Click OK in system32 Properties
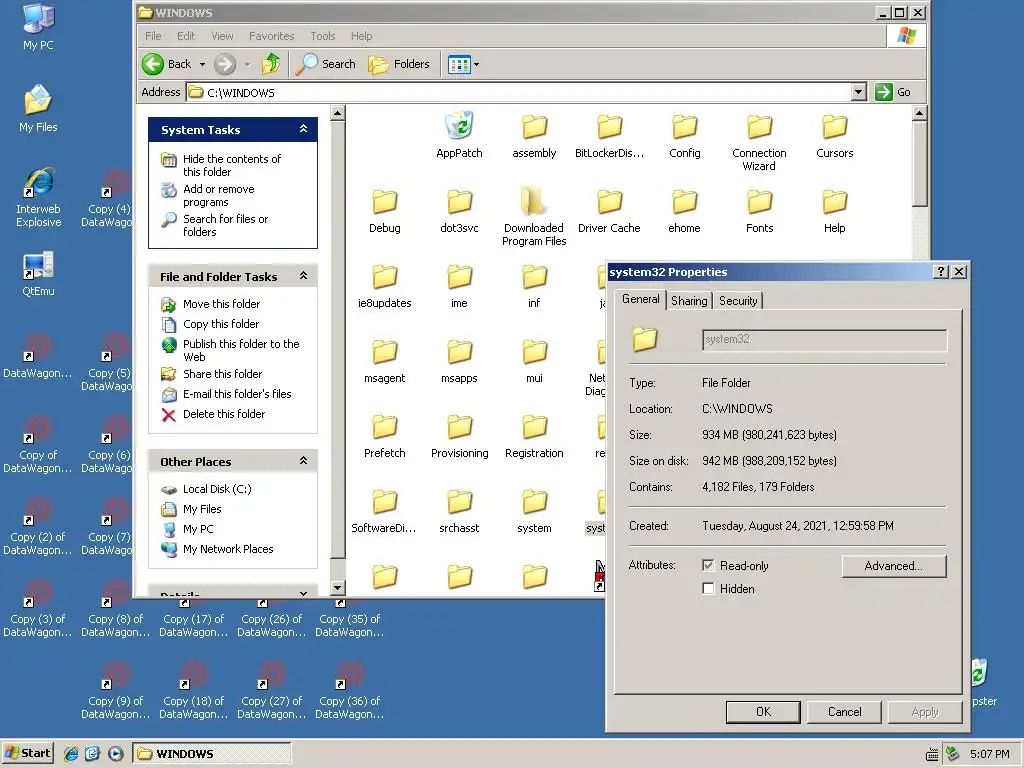Viewport: 1024px width, 768px height. pos(763,712)
